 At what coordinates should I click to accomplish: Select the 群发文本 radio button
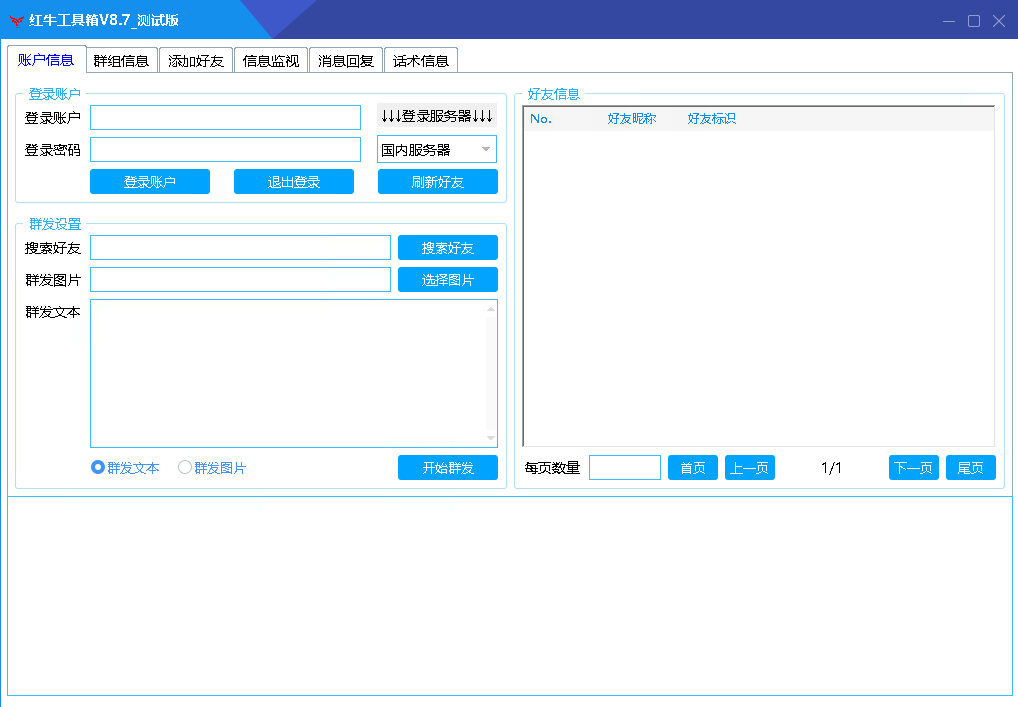pos(98,467)
